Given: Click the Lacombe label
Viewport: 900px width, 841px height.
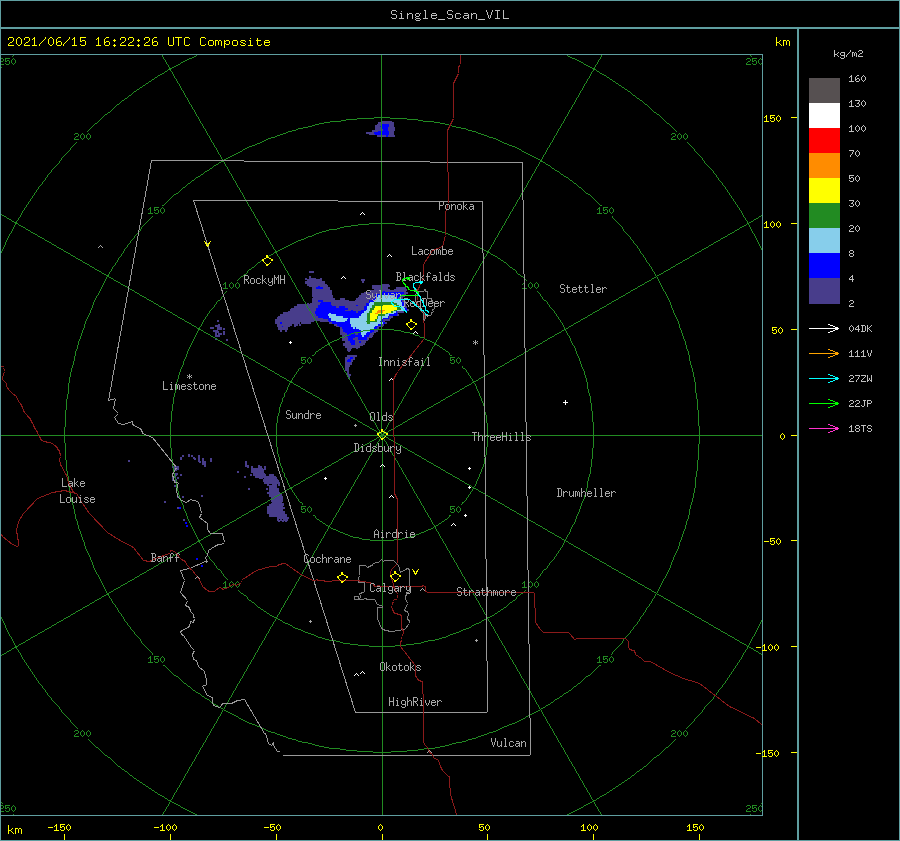Looking at the screenshot, I should click(x=432, y=251).
